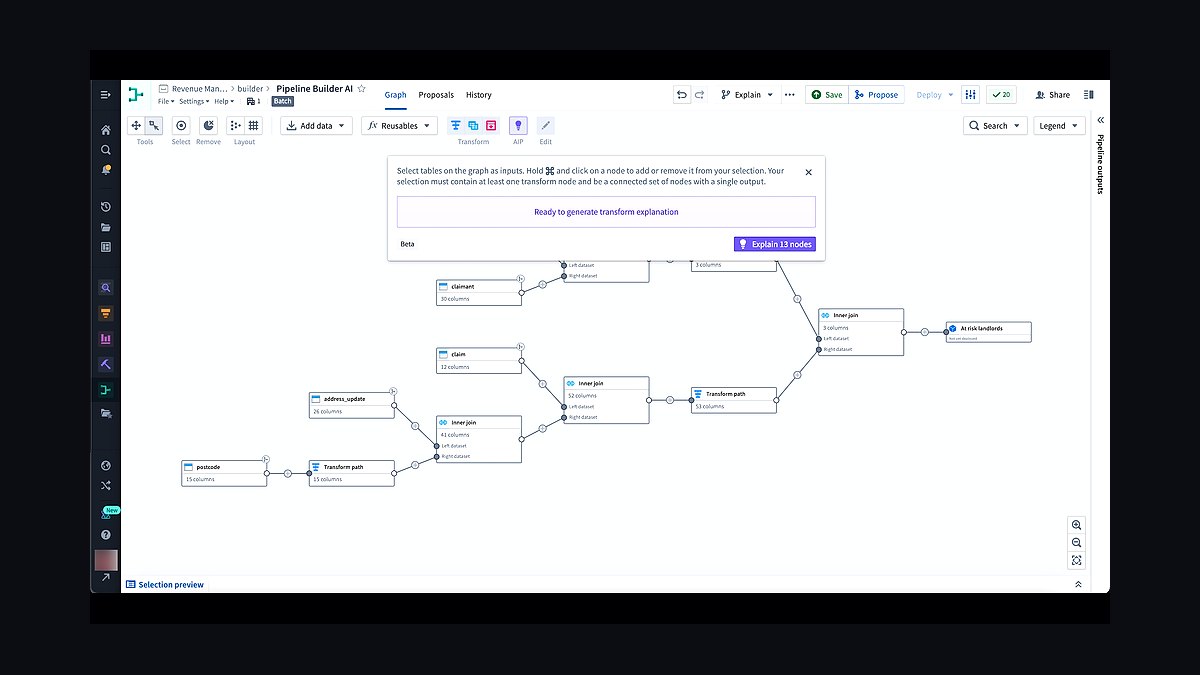The height and width of the screenshot is (675, 1200).
Task: Open the File menu
Action: (x=166, y=101)
